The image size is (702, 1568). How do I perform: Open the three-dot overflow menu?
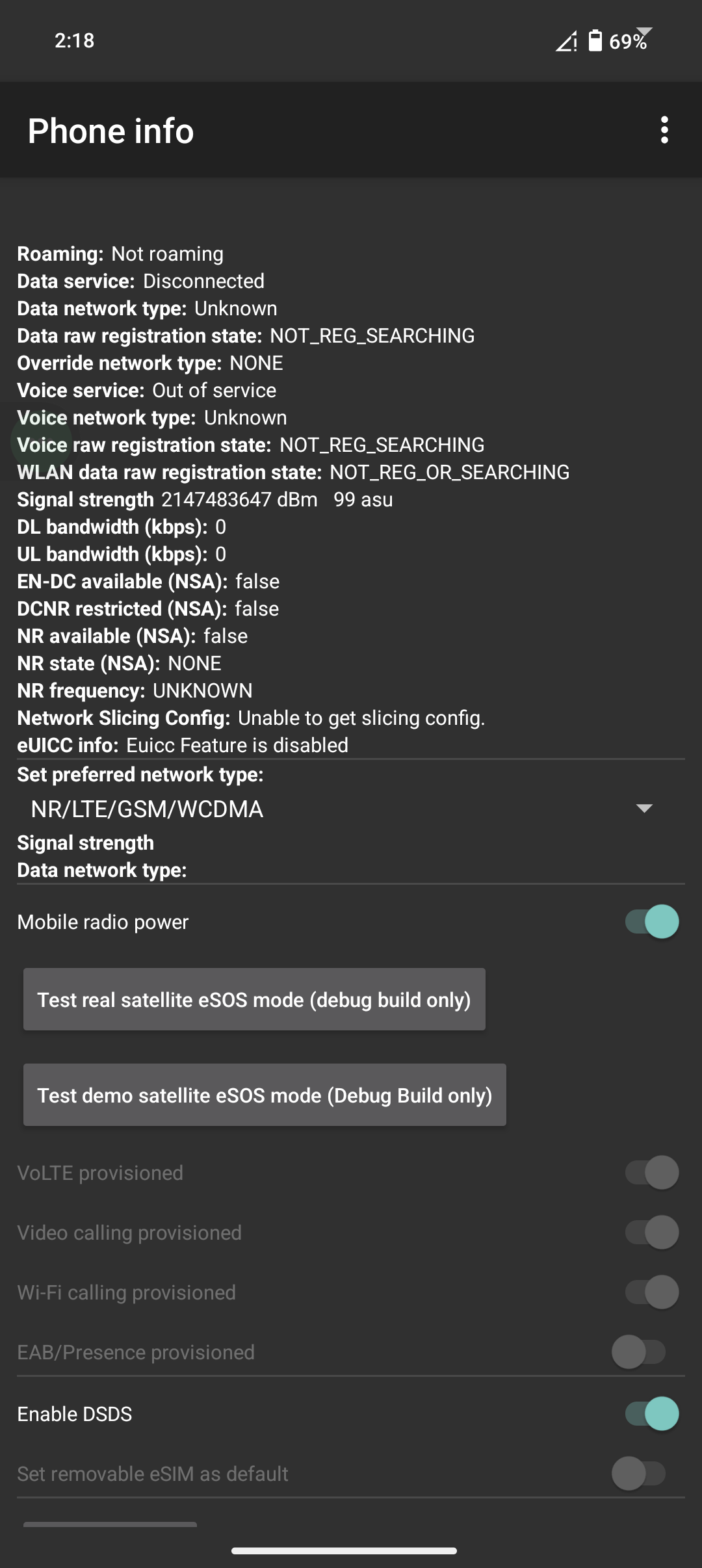tap(664, 130)
